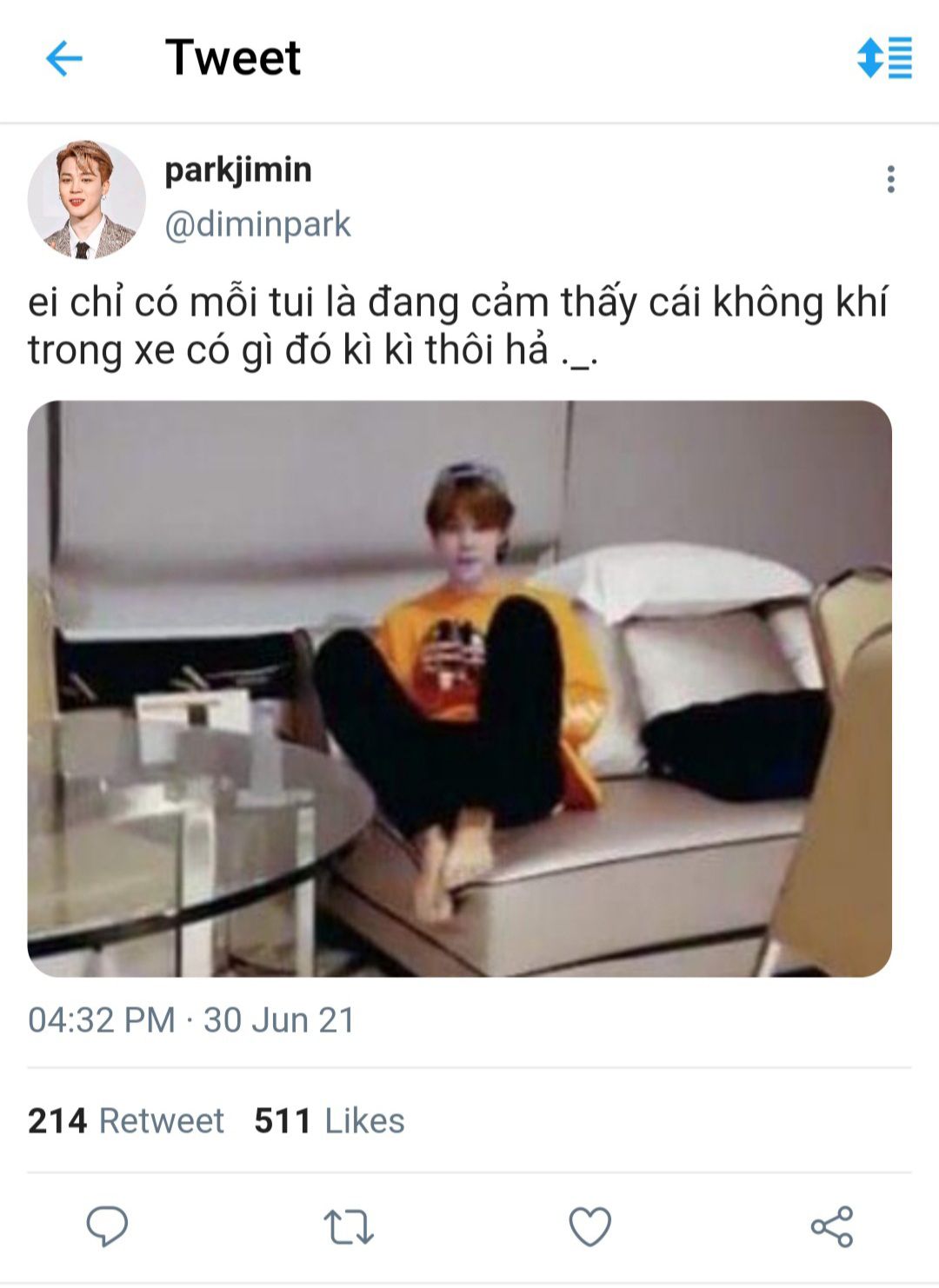Image resolution: width=939 pixels, height=1288 pixels.
Task: Tap the share icon below the tweet
Action: 832,1226
